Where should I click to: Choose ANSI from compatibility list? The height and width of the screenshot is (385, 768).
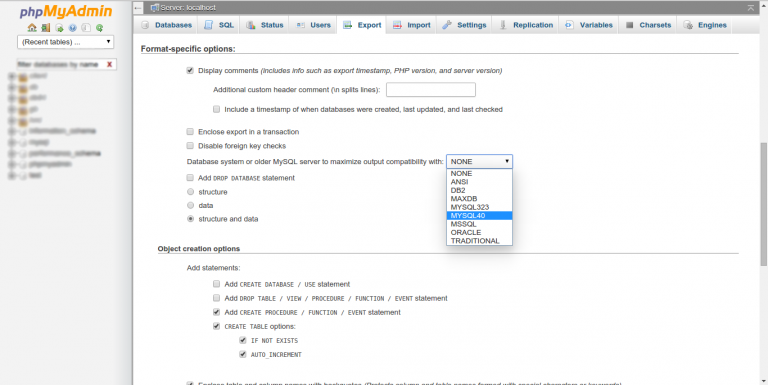(480, 182)
